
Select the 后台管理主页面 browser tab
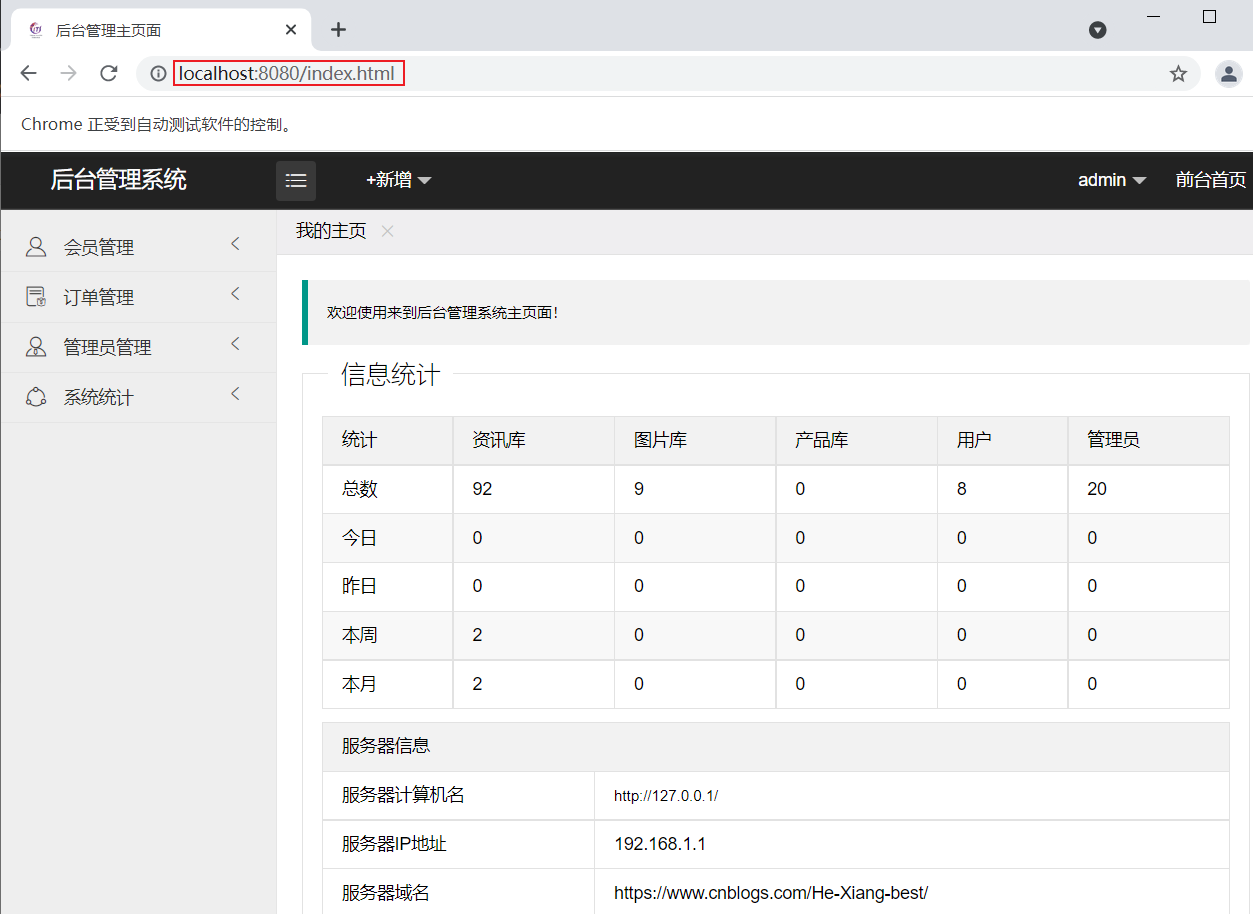click(161, 30)
